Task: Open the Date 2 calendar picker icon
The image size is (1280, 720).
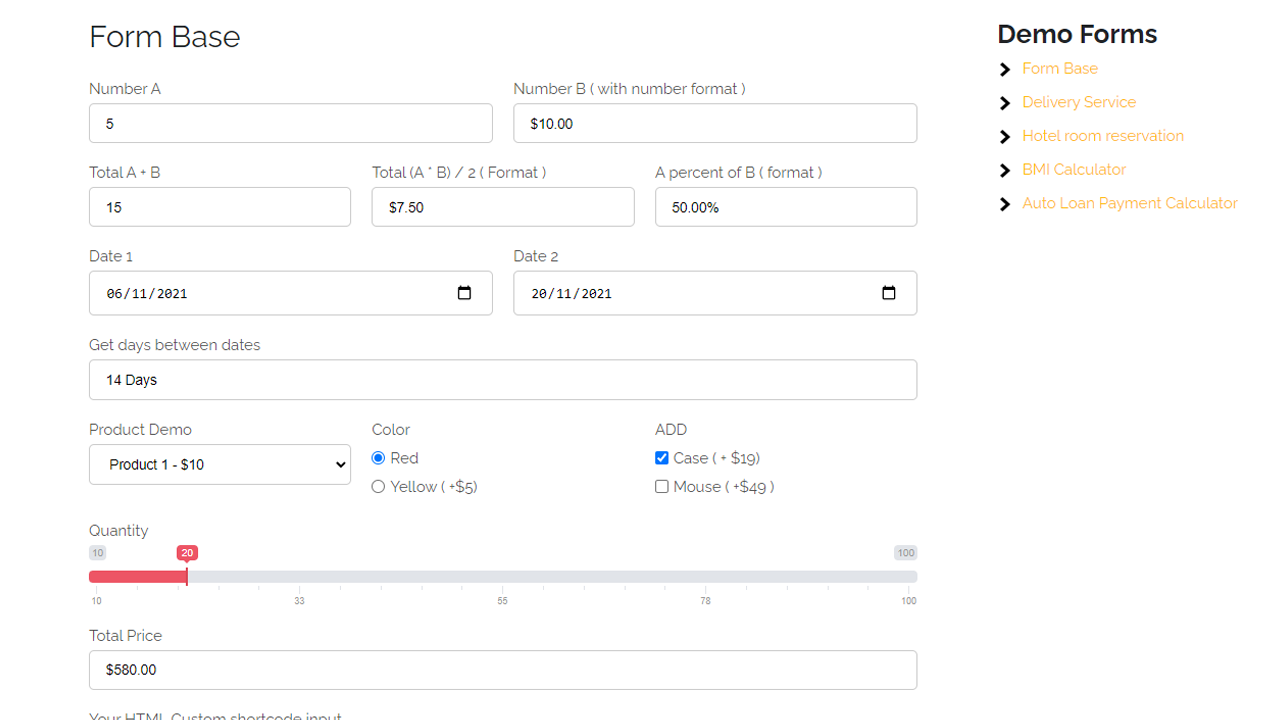Action: pyautogui.click(x=888, y=293)
